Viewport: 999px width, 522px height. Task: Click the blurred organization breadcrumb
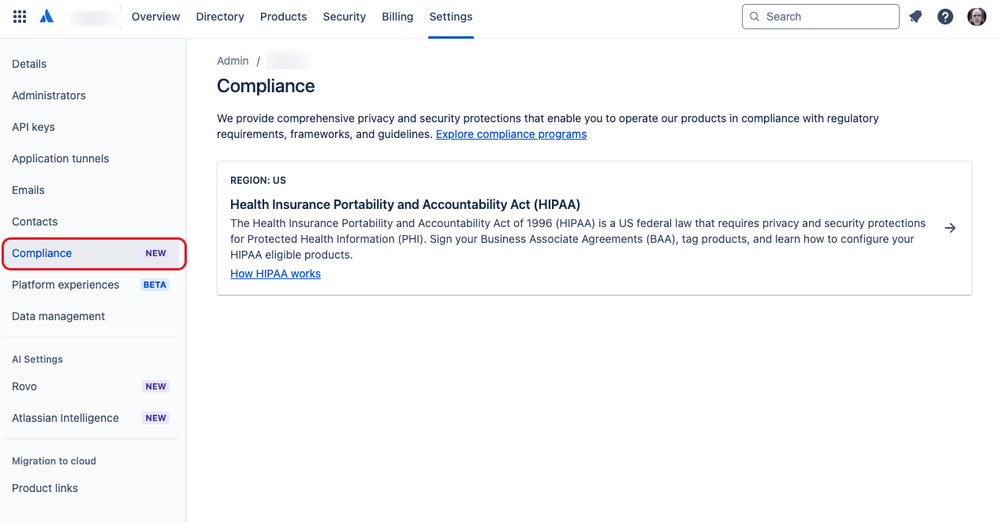[x=288, y=61]
